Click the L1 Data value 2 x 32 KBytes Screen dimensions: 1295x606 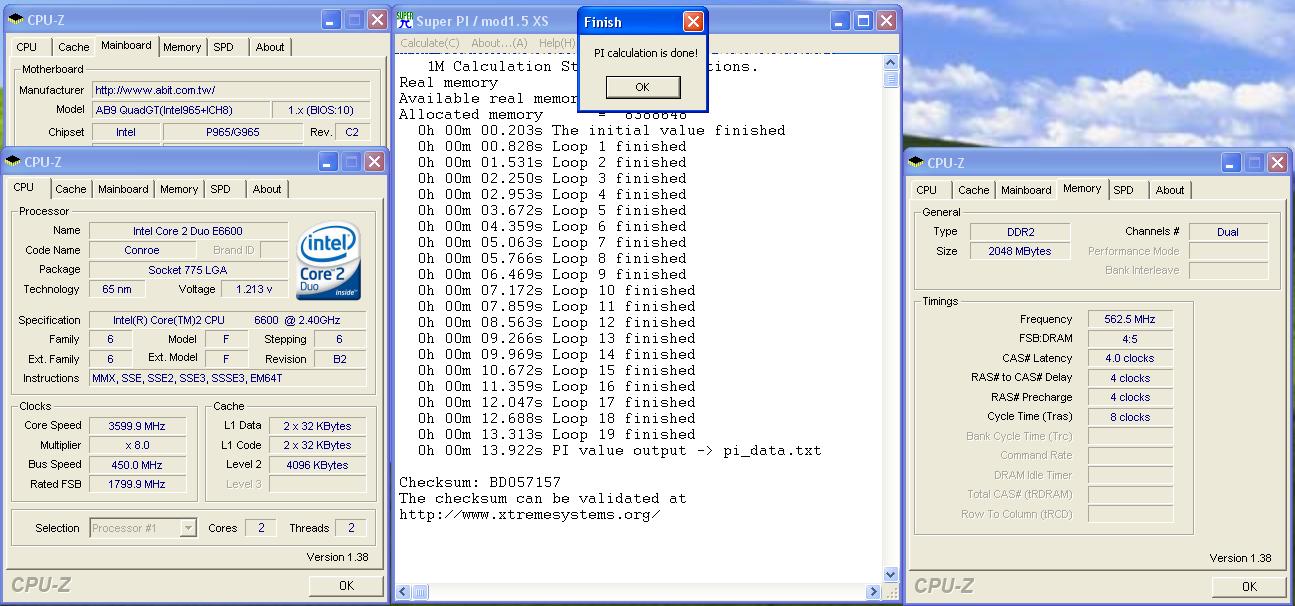tap(317, 426)
